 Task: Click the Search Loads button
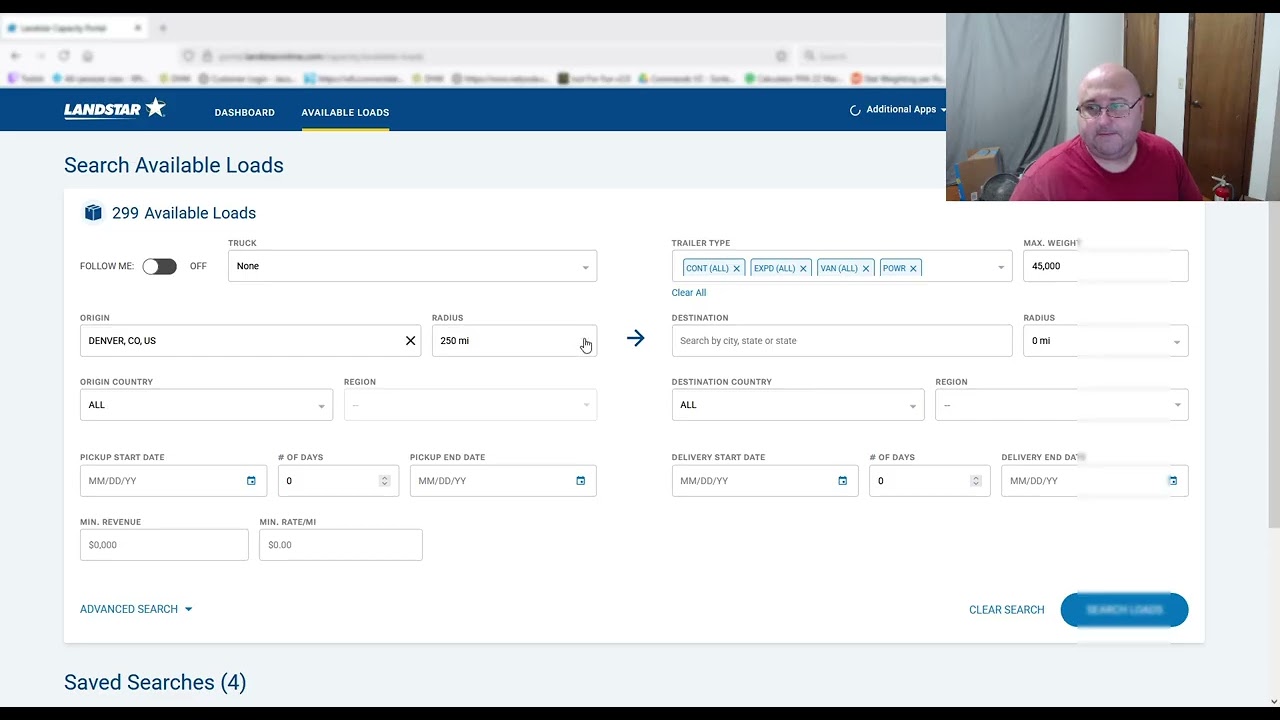pyautogui.click(x=1124, y=610)
